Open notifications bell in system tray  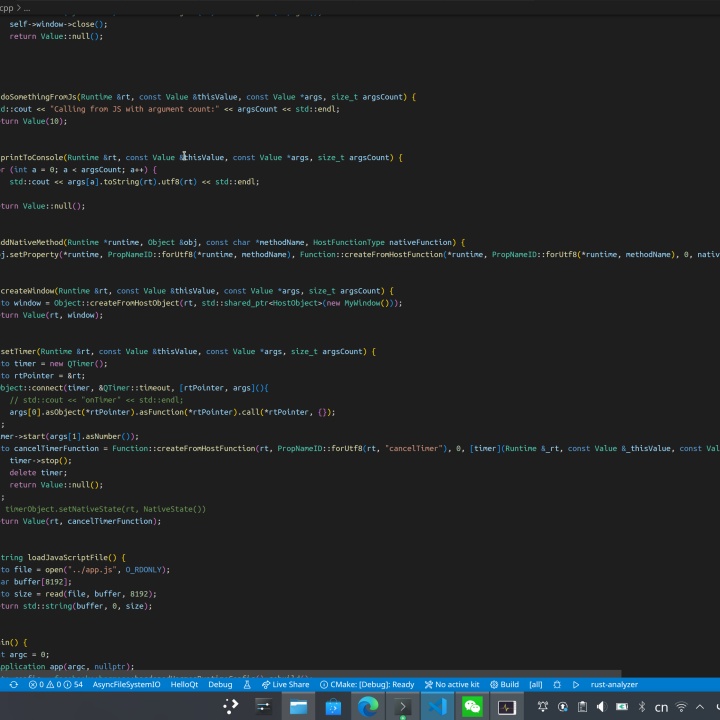543,707
